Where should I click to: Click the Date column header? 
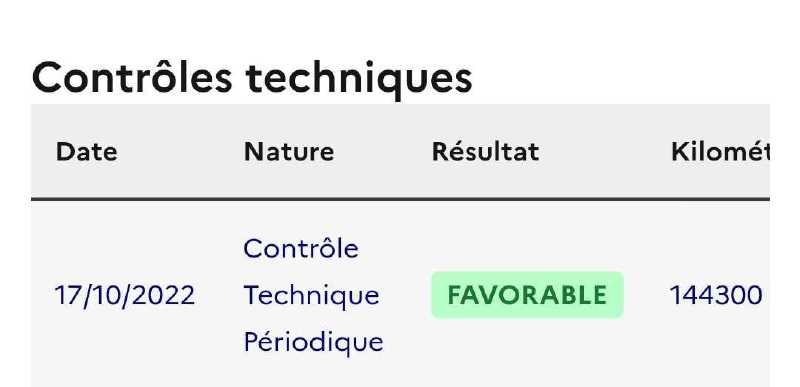86,152
